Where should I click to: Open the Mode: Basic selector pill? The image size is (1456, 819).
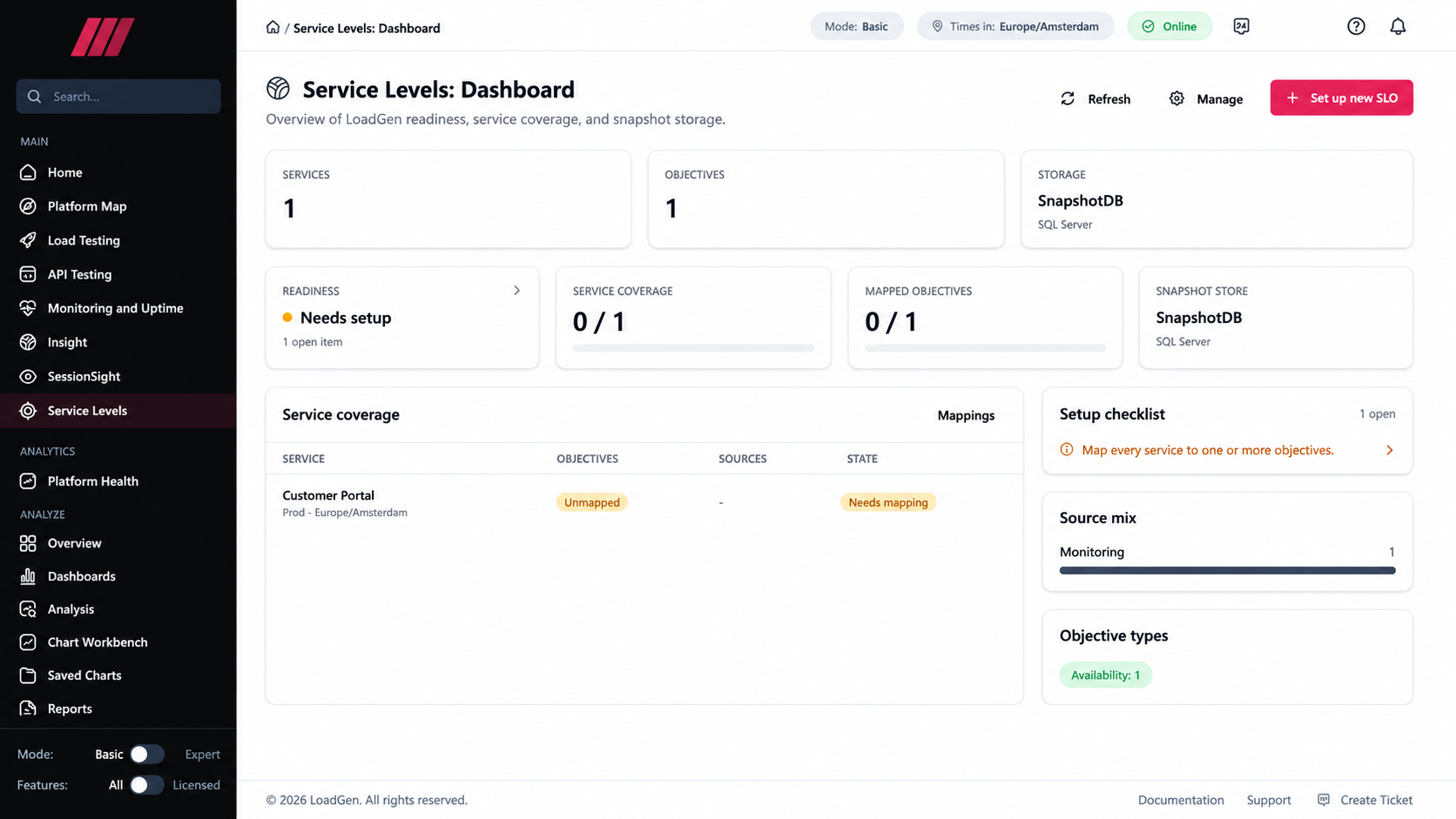[857, 26]
